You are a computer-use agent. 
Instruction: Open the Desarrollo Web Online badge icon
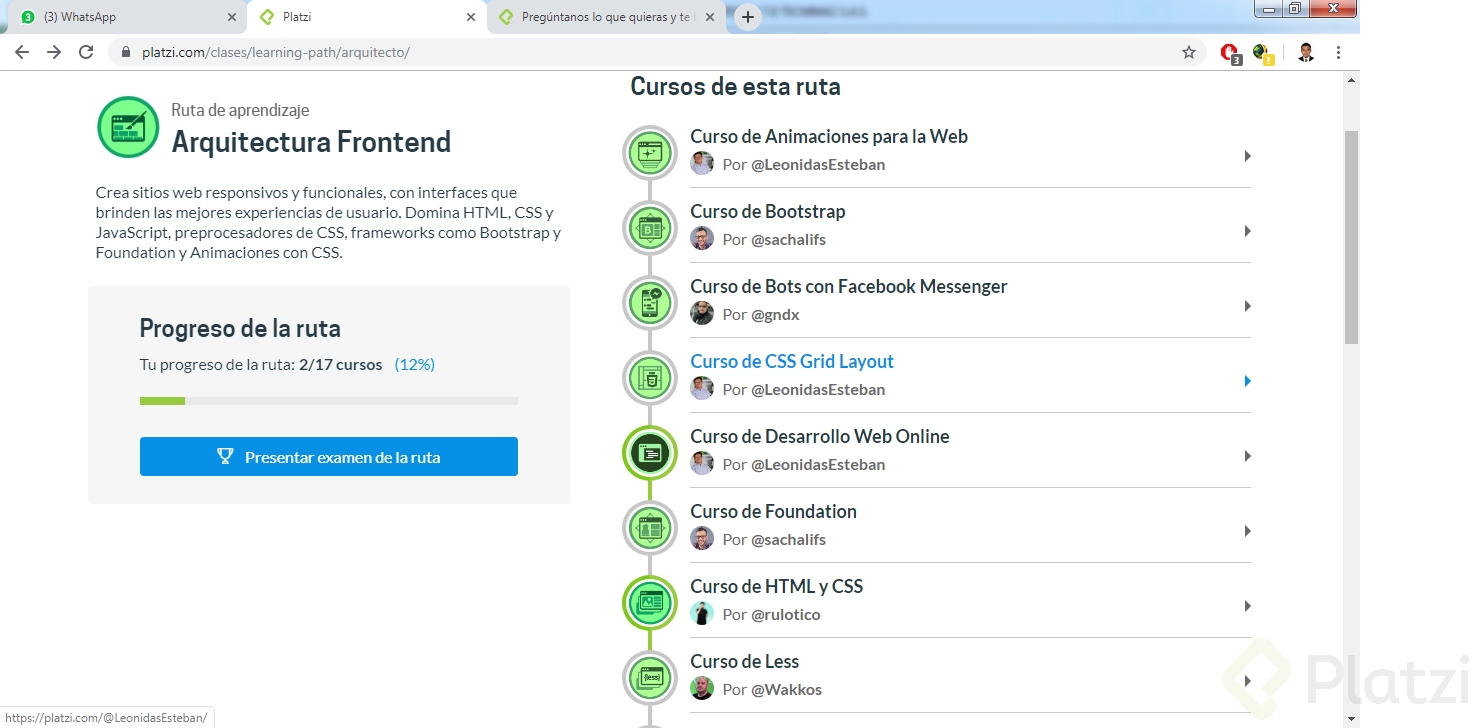[650, 454]
